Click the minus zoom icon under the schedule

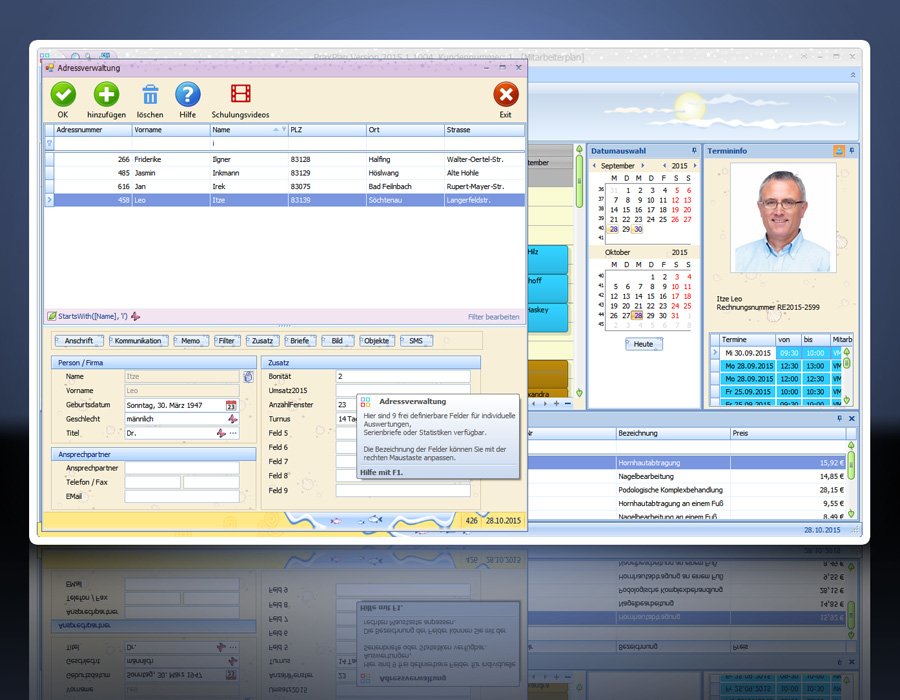coord(568,403)
